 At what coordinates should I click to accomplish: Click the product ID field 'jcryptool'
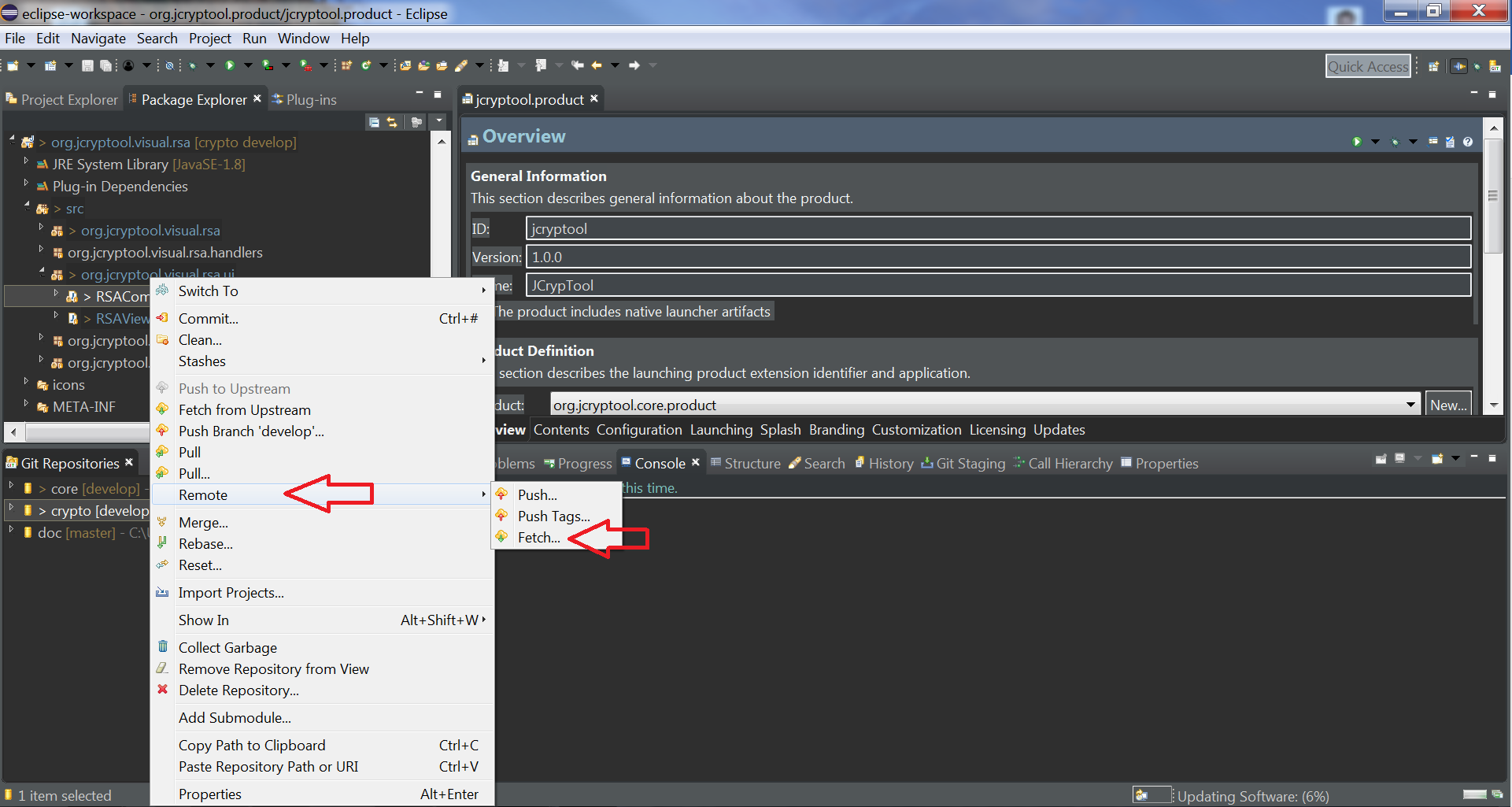coord(998,228)
